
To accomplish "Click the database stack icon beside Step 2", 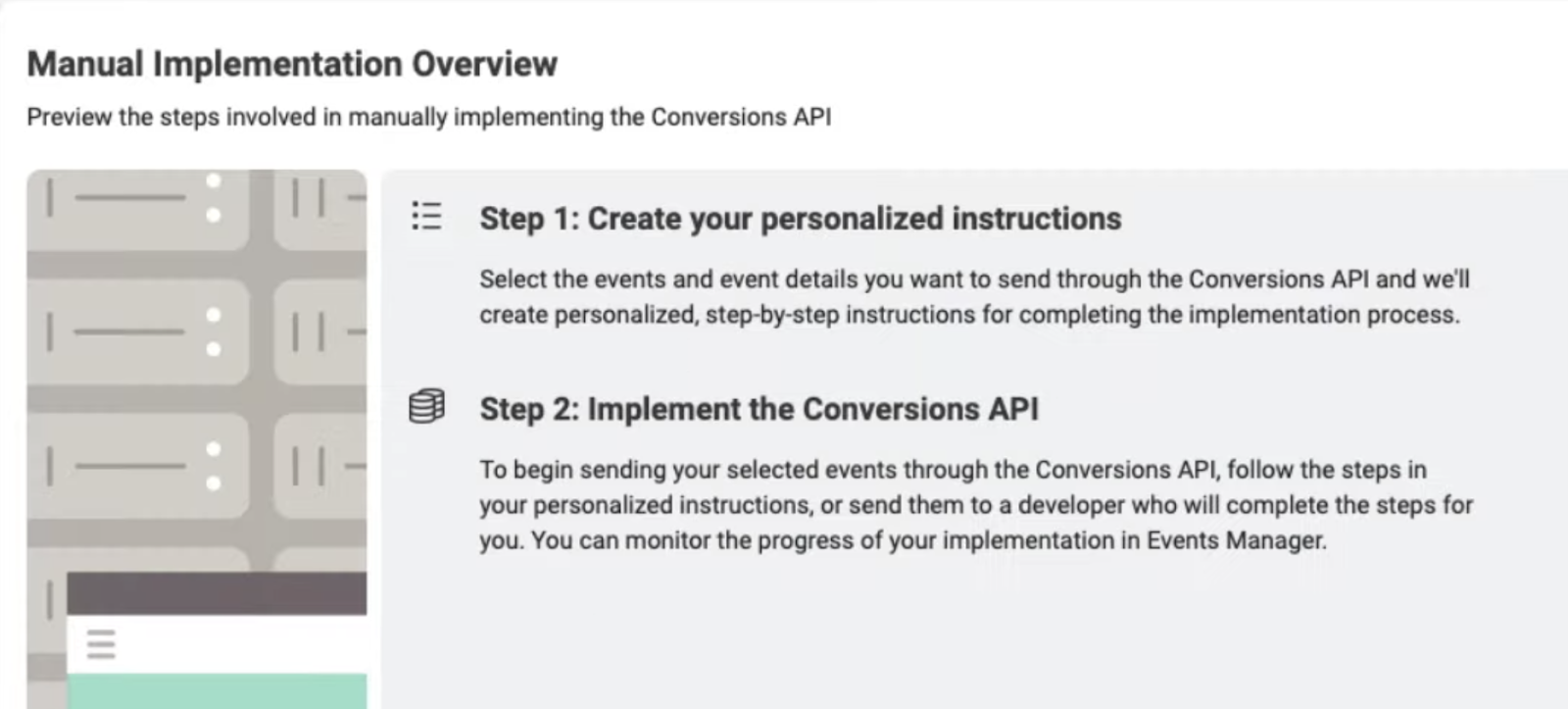I will coord(426,406).
